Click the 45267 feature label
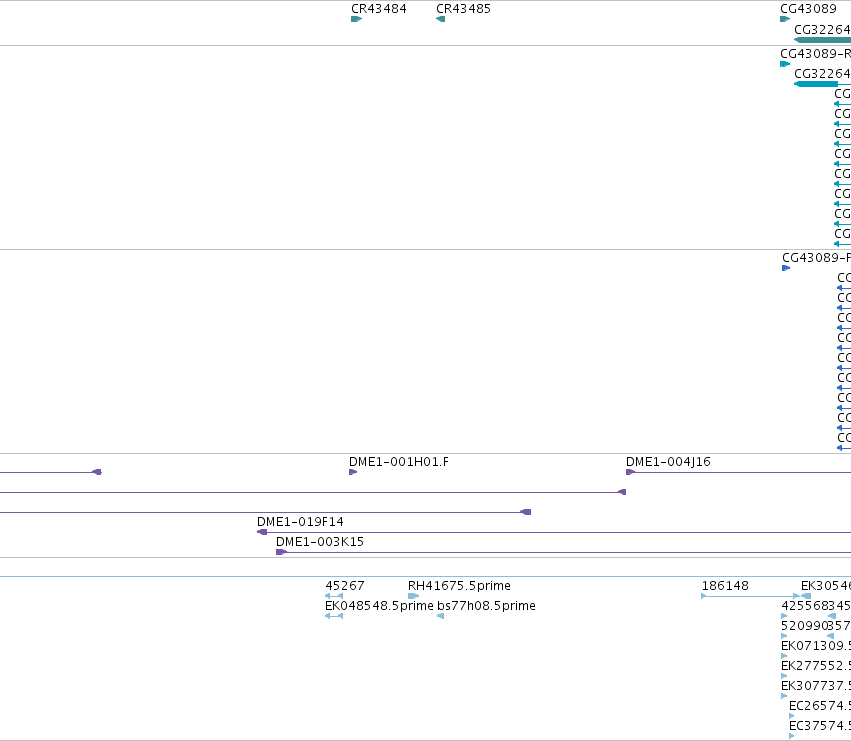The width and height of the screenshot is (851, 741). pos(345,586)
